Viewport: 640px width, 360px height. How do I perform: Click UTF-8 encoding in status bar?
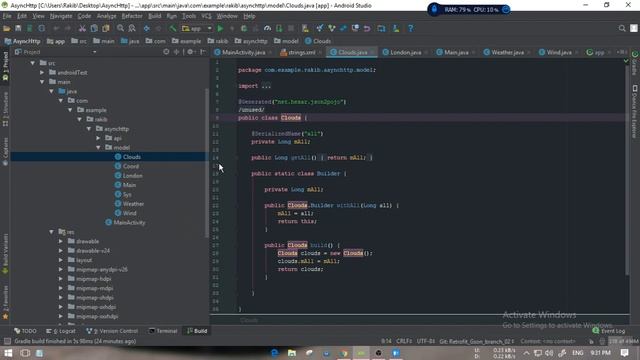click(426, 341)
